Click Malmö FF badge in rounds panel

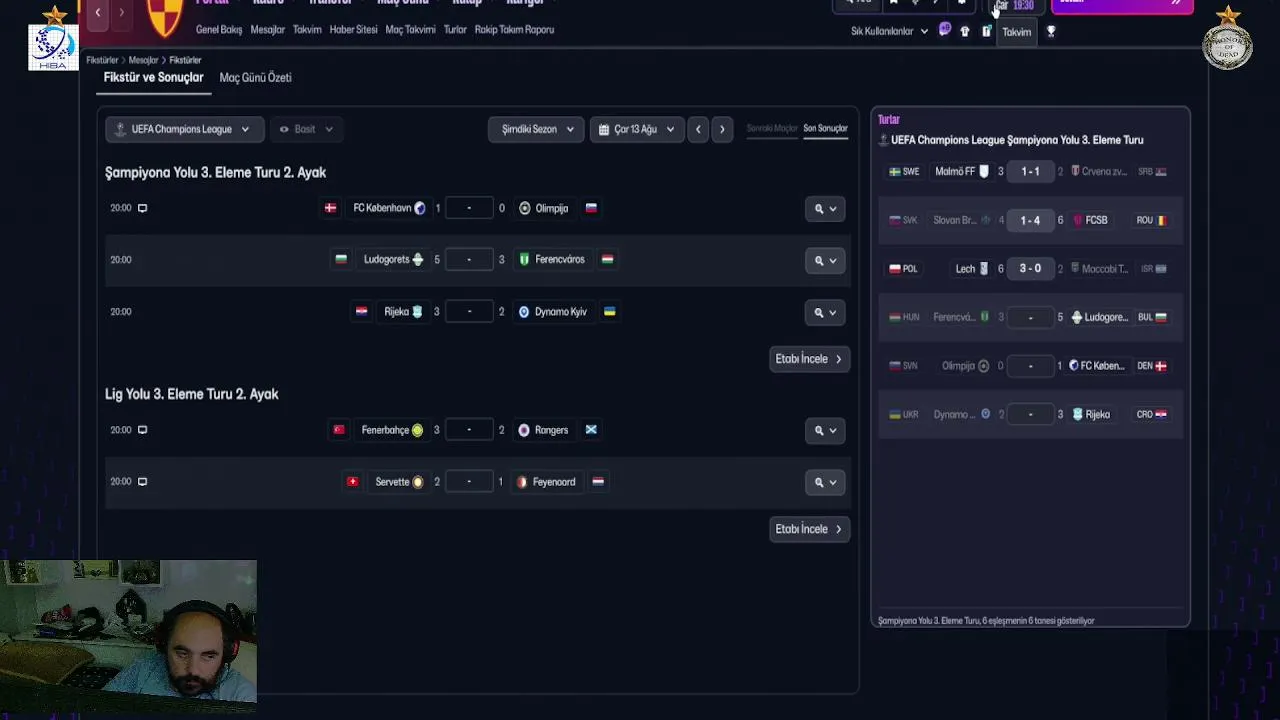coord(984,171)
